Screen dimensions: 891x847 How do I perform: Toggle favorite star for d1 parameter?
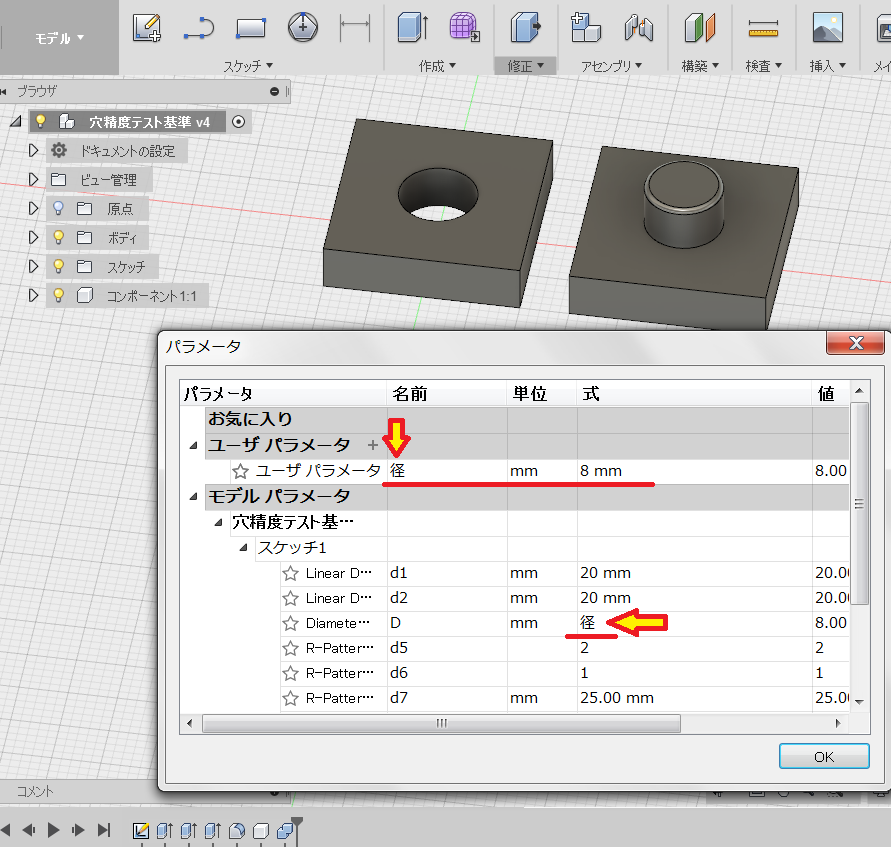coord(290,573)
